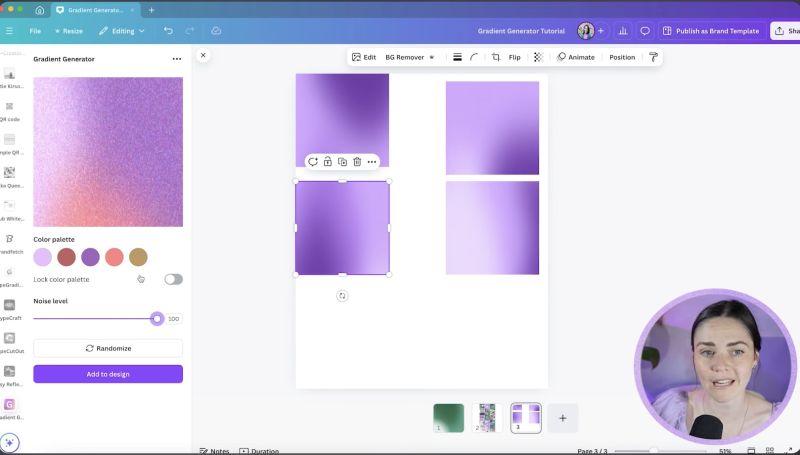Screen dimensions: 800x455
Task: Open the Resize menu
Action: [x=69, y=31]
